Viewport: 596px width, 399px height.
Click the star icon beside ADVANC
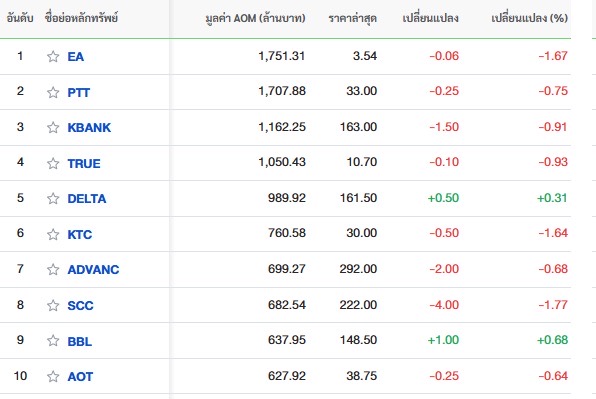point(53,269)
